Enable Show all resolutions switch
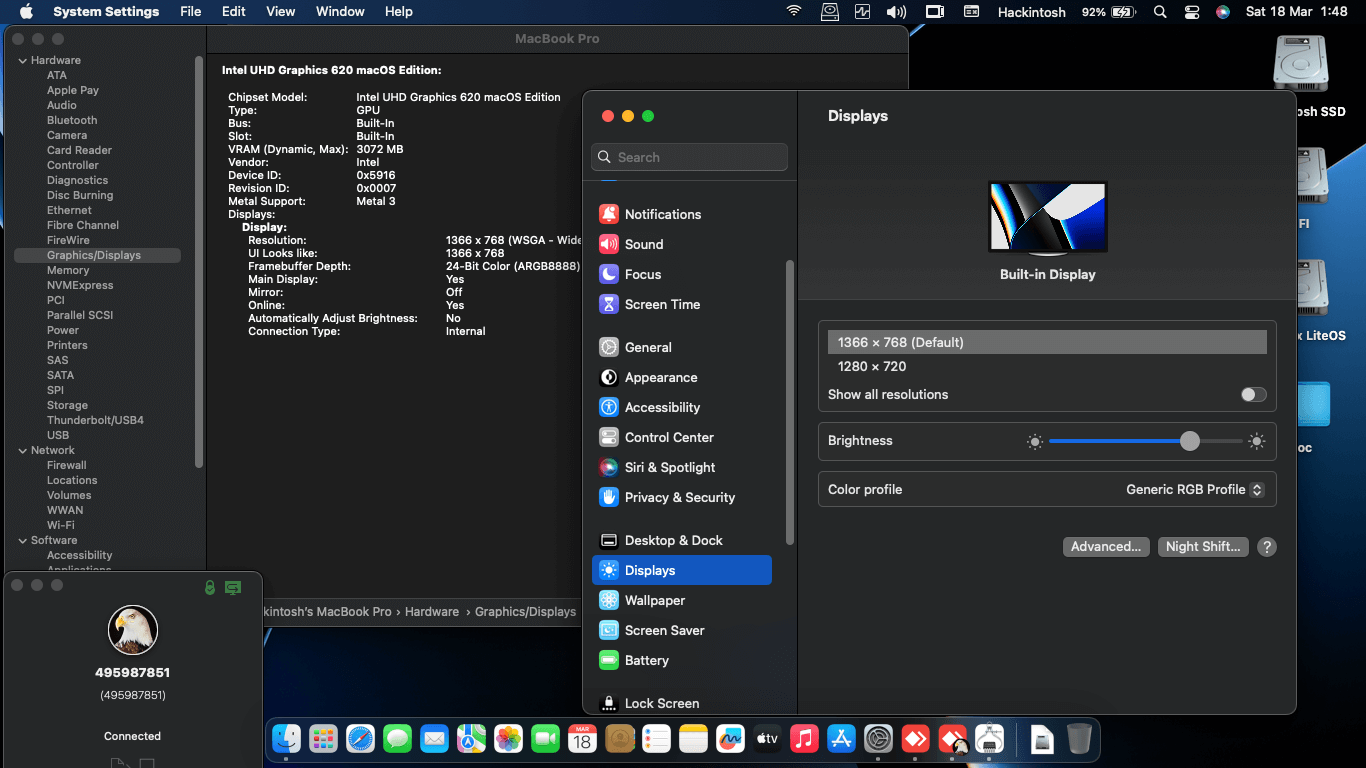The width and height of the screenshot is (1366, 768). (1254, 395)
